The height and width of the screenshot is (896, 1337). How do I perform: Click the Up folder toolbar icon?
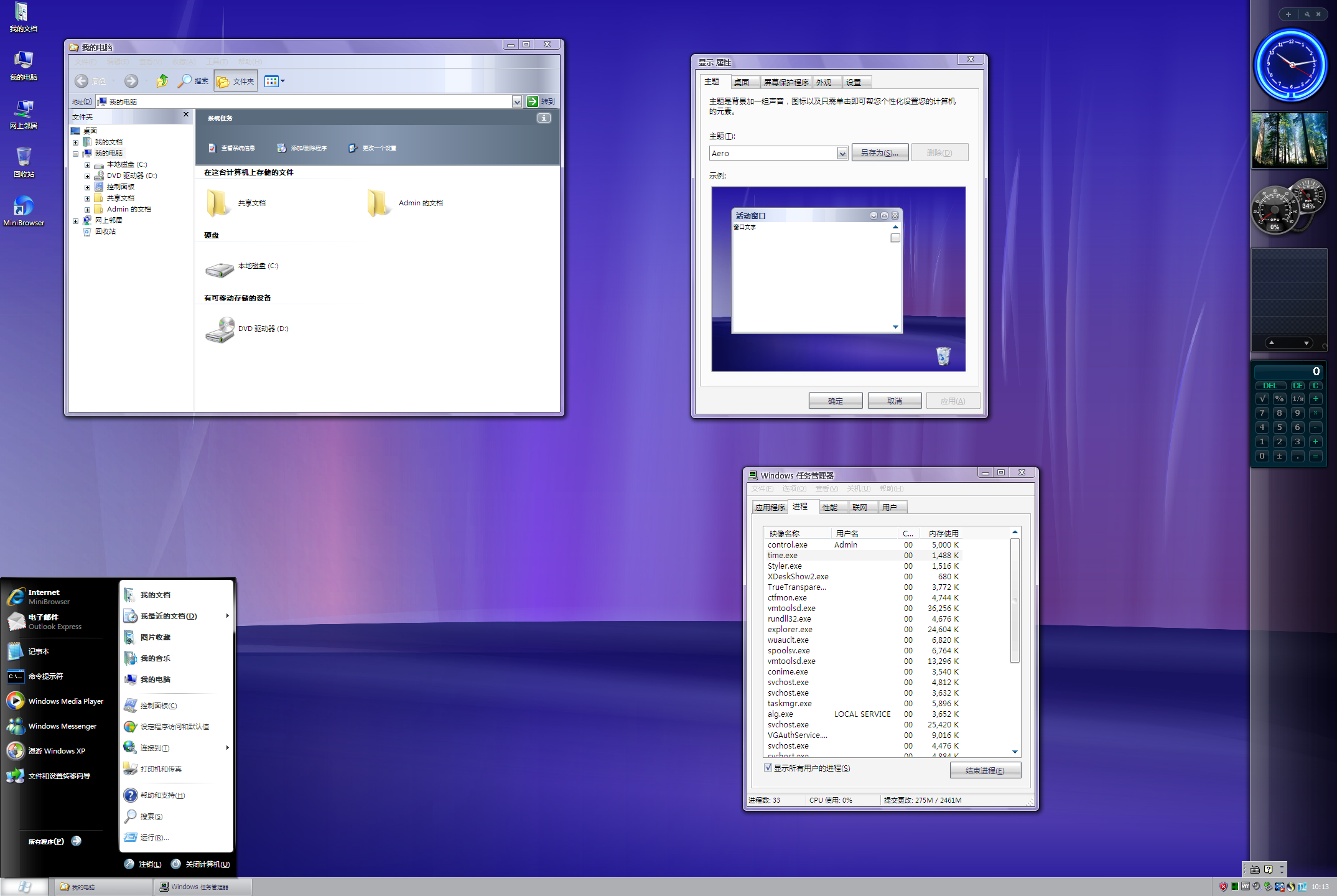point(162,81)
